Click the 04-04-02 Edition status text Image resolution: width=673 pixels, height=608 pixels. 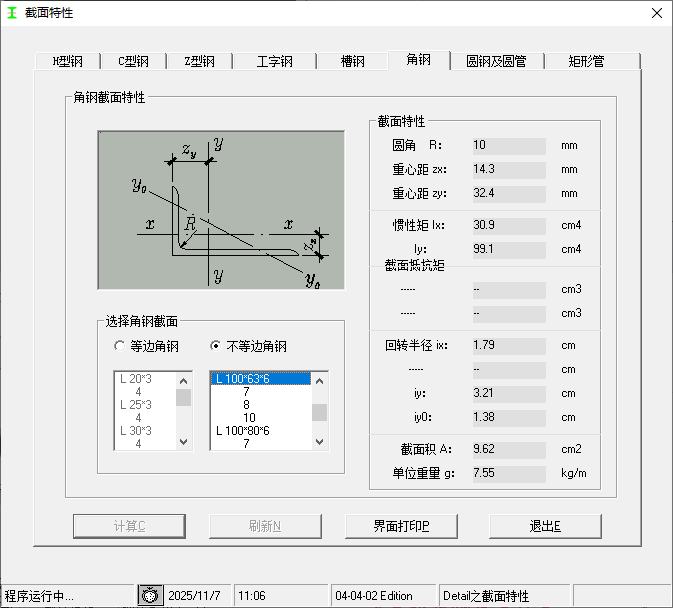tap(374, 596)
